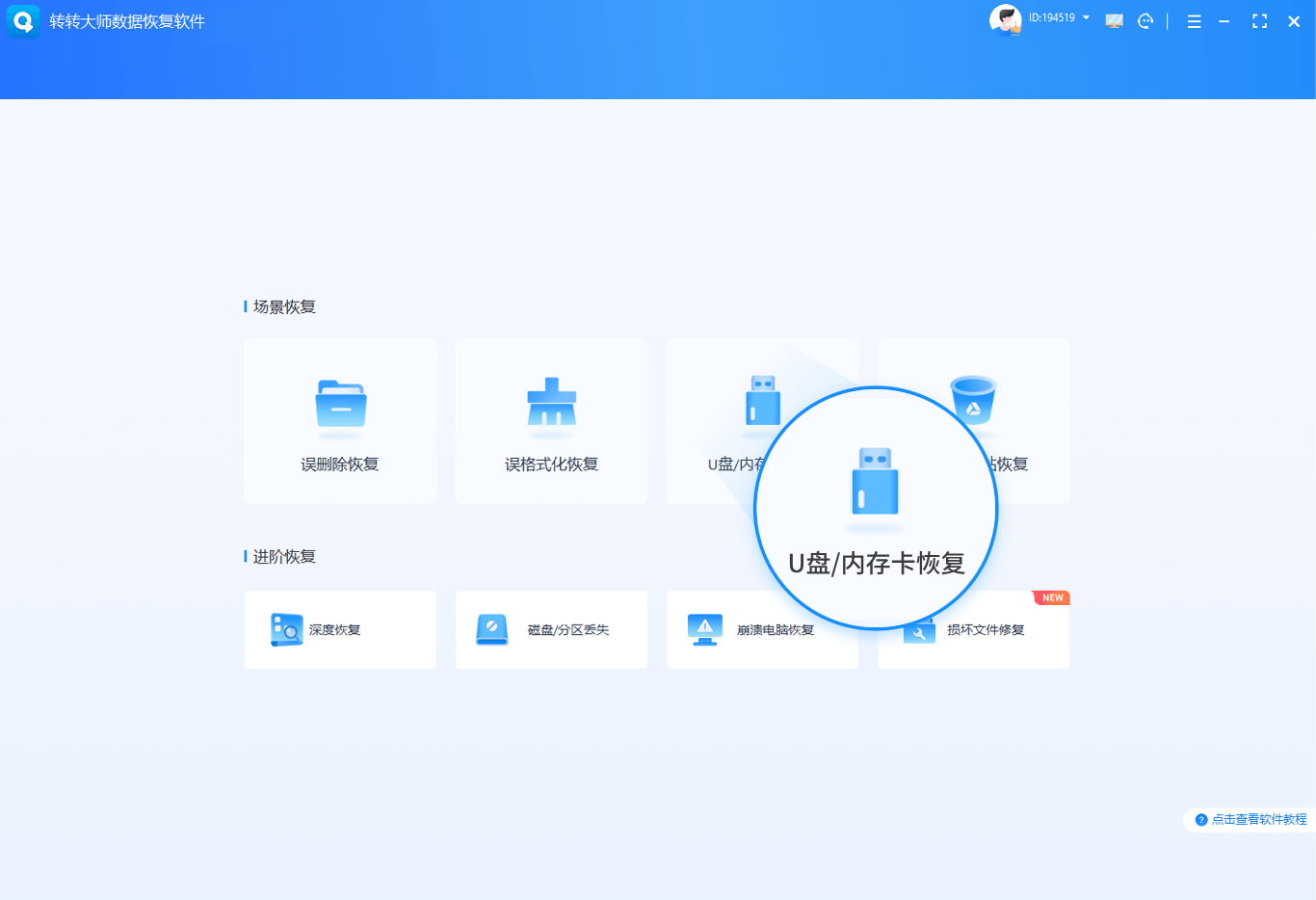Click the 损坏文件修复 wrench icon
1316x900 pixels.
click(919, 633)
